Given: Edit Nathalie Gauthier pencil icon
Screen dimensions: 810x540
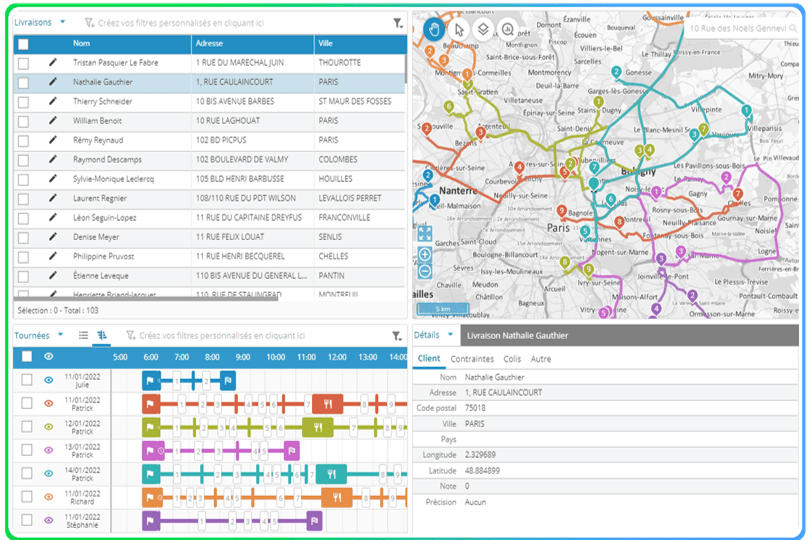Looking at the screenshot, I should [52, 82].
